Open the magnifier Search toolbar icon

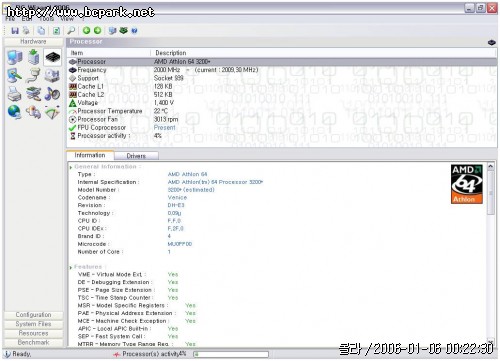[x=71, y=31]
